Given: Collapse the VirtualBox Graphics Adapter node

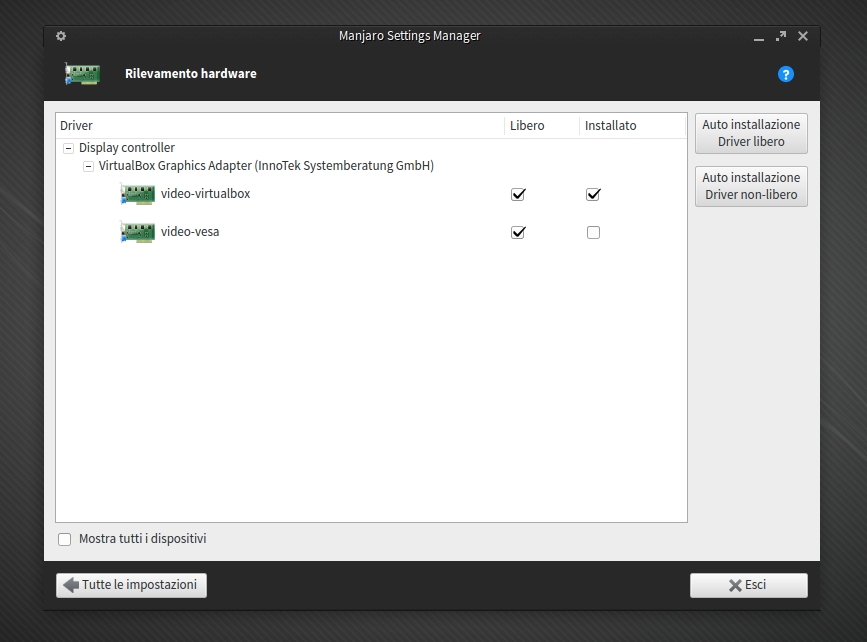Looking at the screenshot, I should tap(88, 166).
